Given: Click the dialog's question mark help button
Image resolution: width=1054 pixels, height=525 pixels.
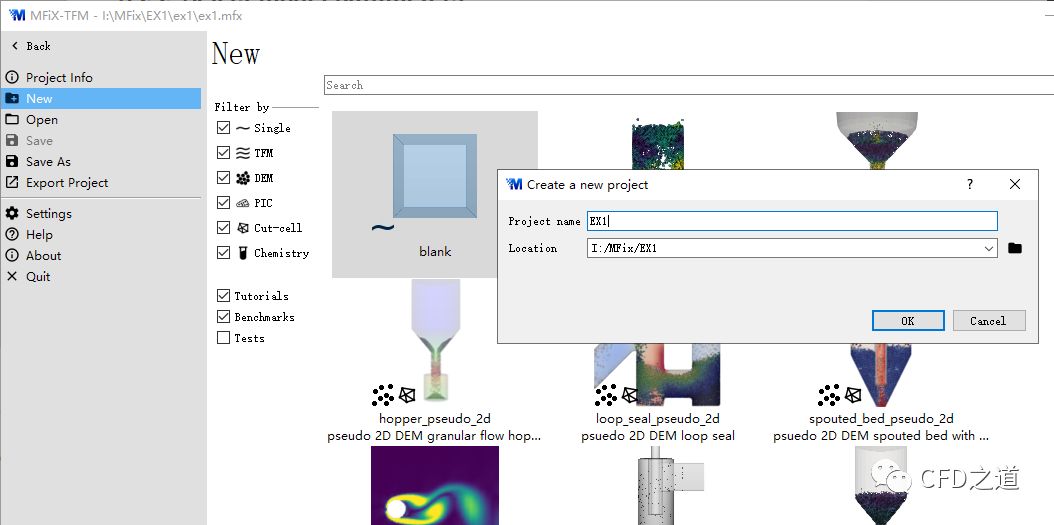Looking at the screenshot, I should (x=969, y=184).
